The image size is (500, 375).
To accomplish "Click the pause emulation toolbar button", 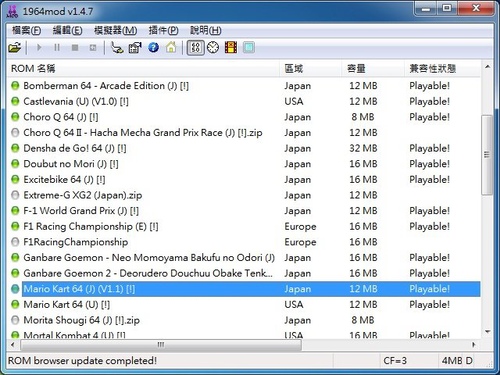I will point(57,48).
